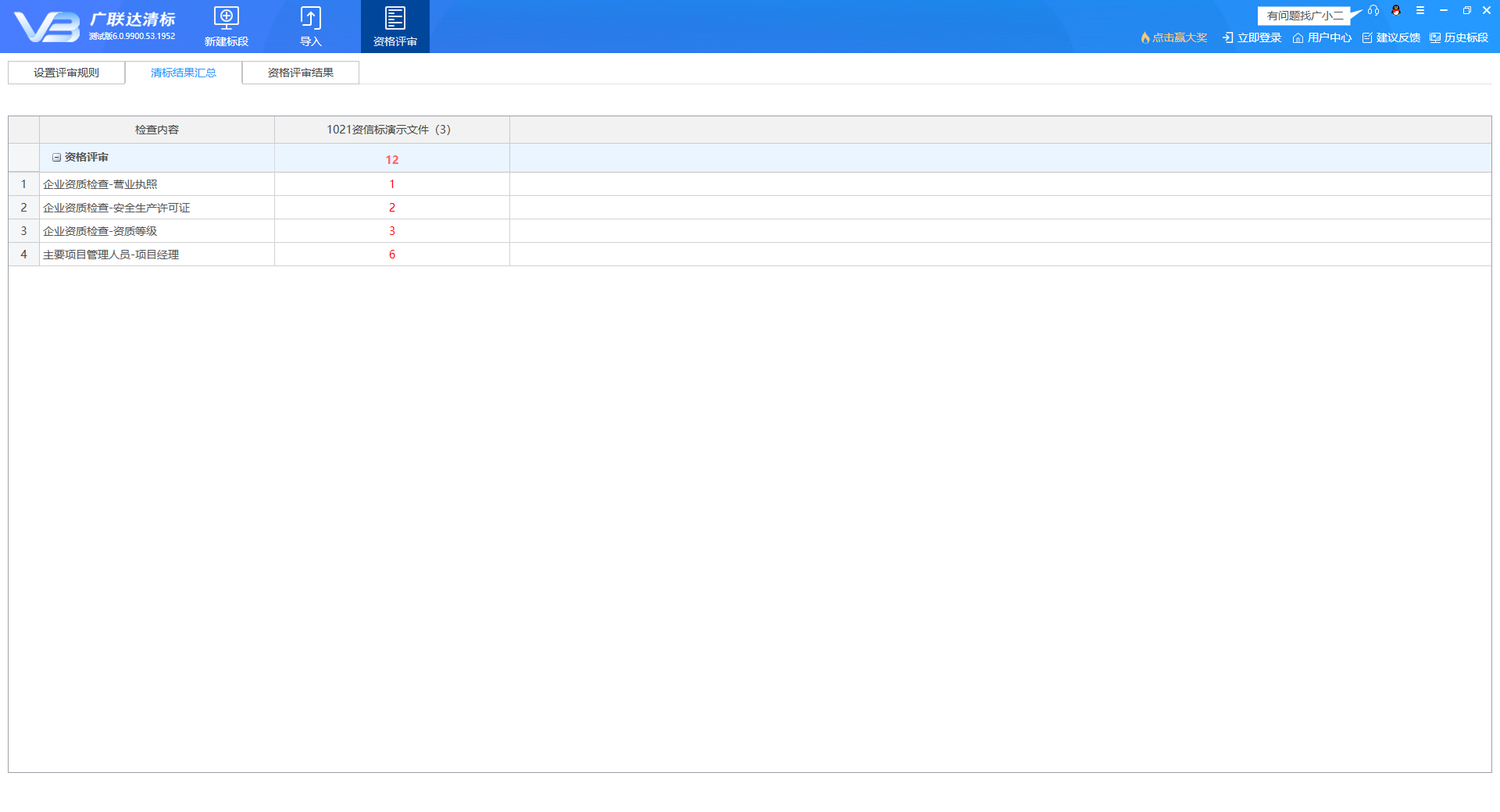Screen dimensions: 1500x812
Task: Click the value 2 for 安全生产许可证
Action: 392,208
